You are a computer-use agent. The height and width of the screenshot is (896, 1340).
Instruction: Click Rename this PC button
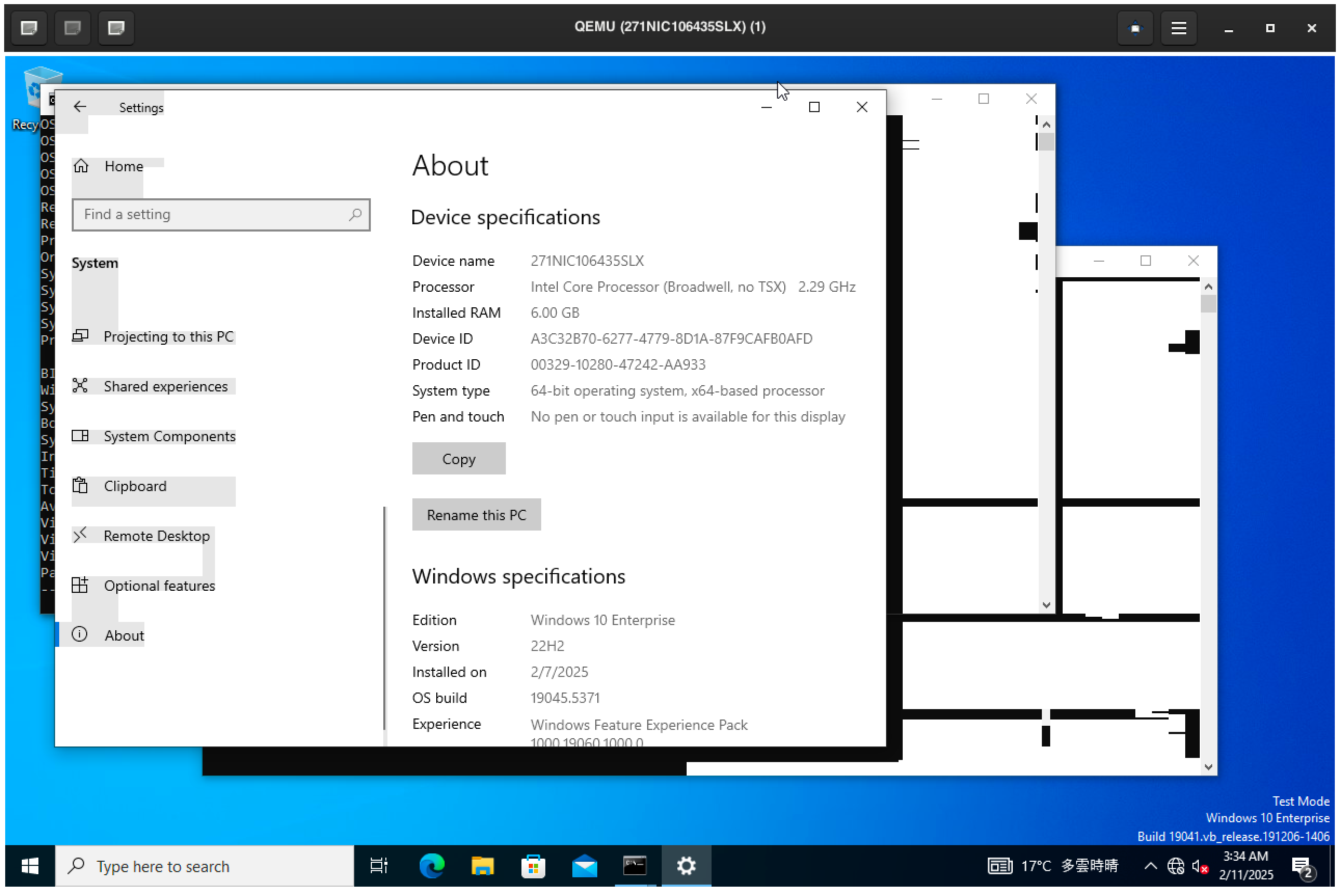(476, 515)
